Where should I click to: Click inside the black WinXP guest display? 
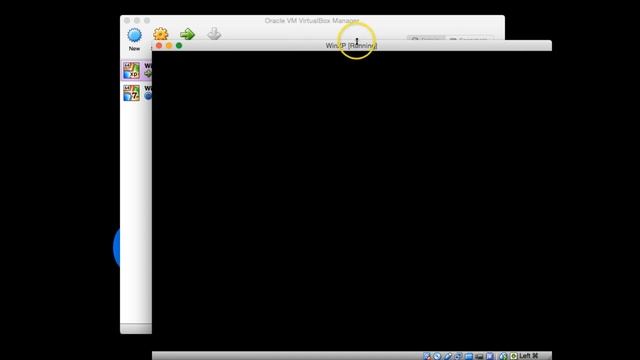point(351,201)
